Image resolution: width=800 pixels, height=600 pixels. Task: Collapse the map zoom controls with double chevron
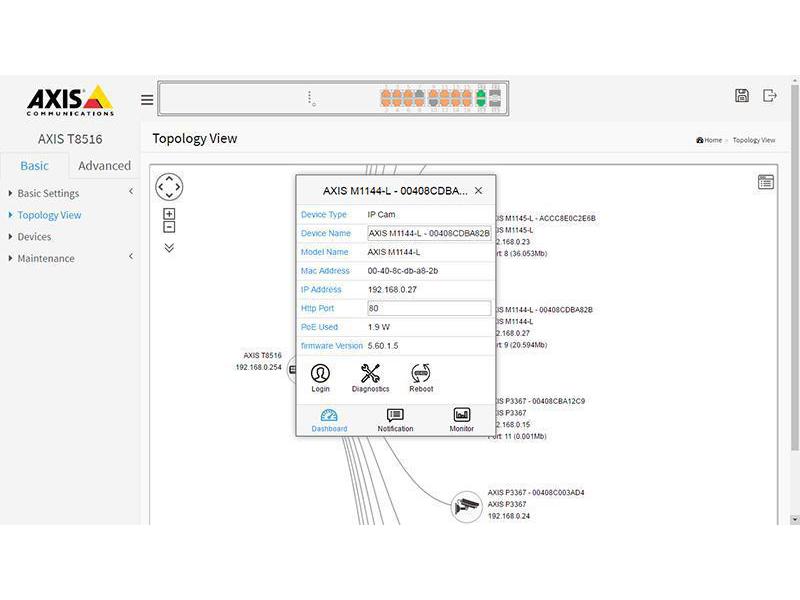[169, 248]
